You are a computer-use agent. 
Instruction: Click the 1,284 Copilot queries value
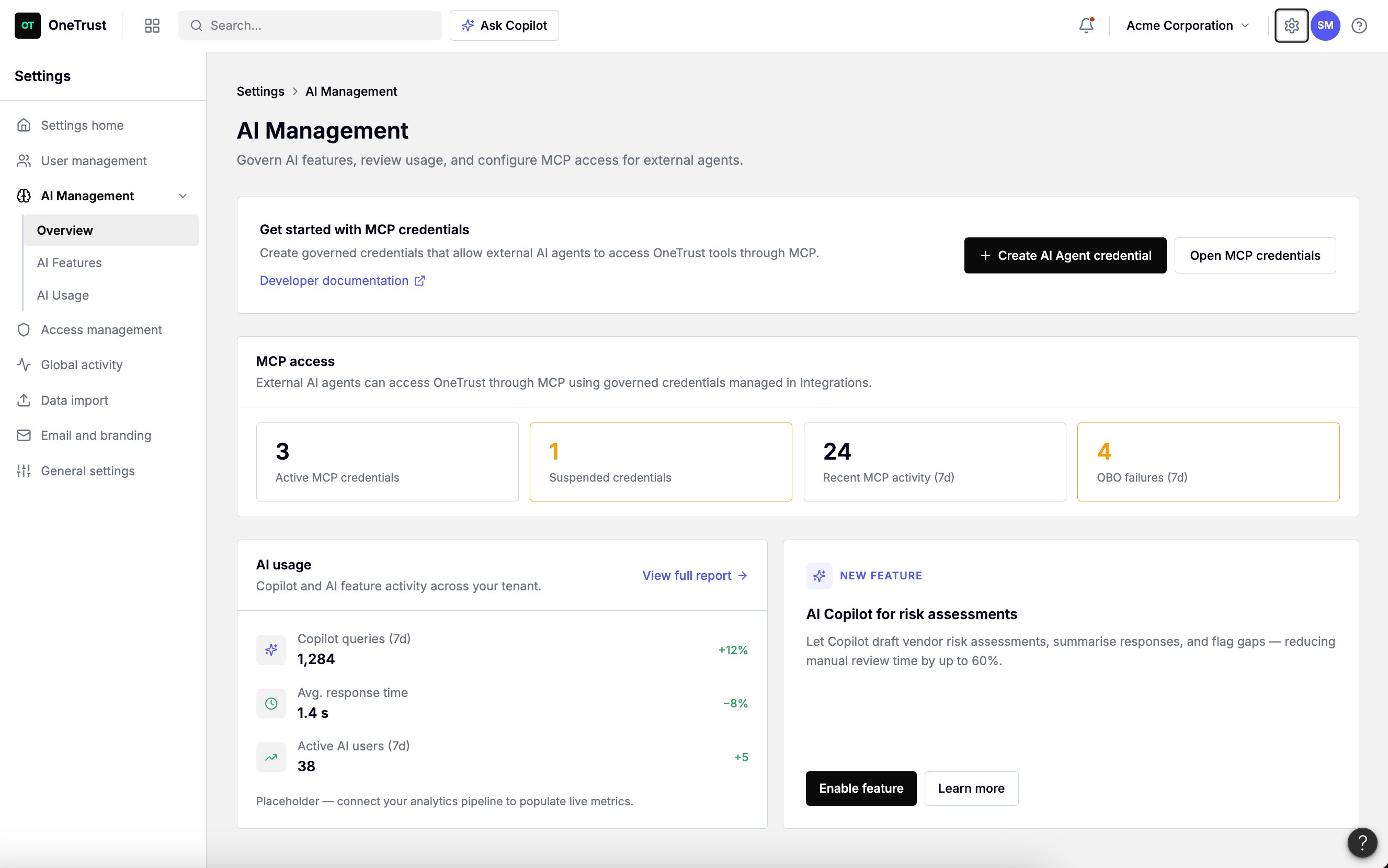pos(316,659)
